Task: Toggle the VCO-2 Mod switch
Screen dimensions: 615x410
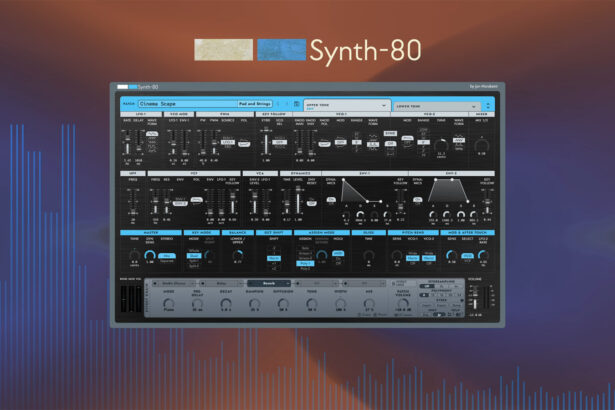Action: 408,140
